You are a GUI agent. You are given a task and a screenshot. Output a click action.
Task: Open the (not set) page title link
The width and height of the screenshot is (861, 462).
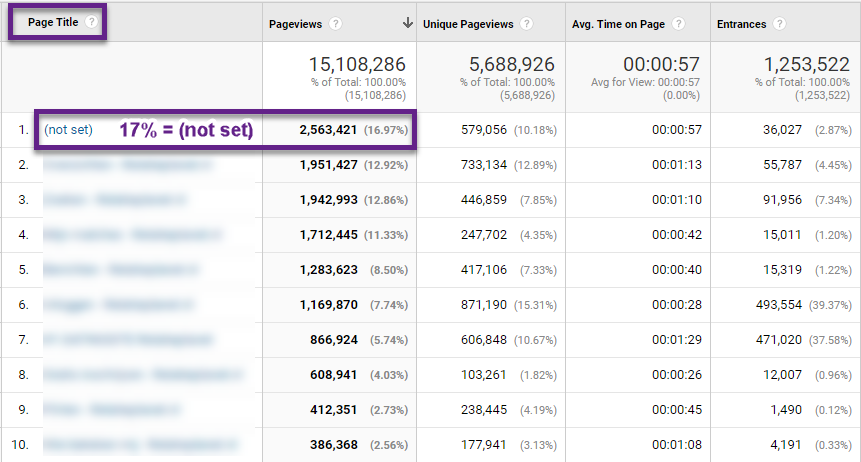tap(68, 130)
